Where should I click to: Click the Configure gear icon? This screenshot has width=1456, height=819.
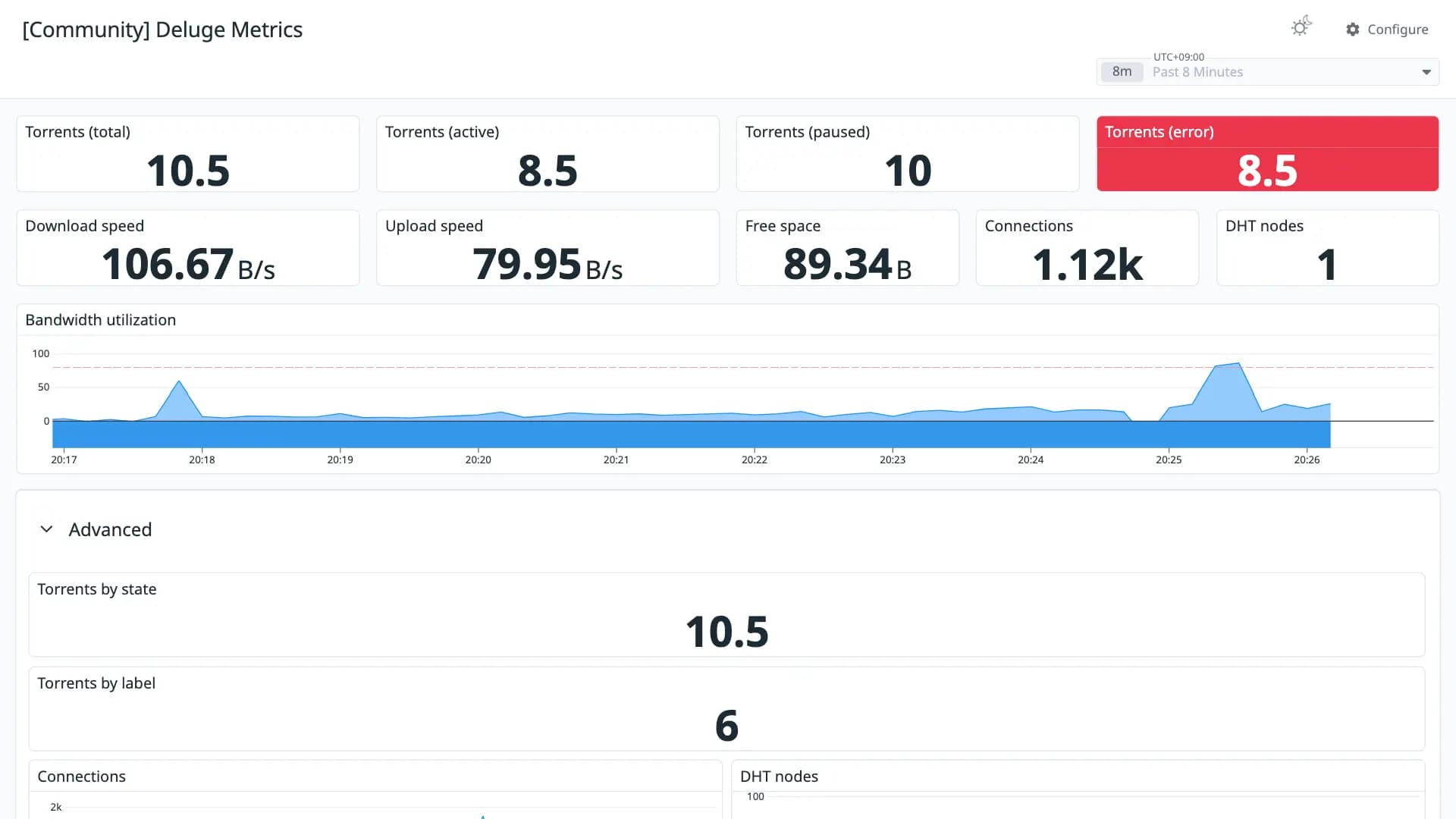coord(1353,30)
